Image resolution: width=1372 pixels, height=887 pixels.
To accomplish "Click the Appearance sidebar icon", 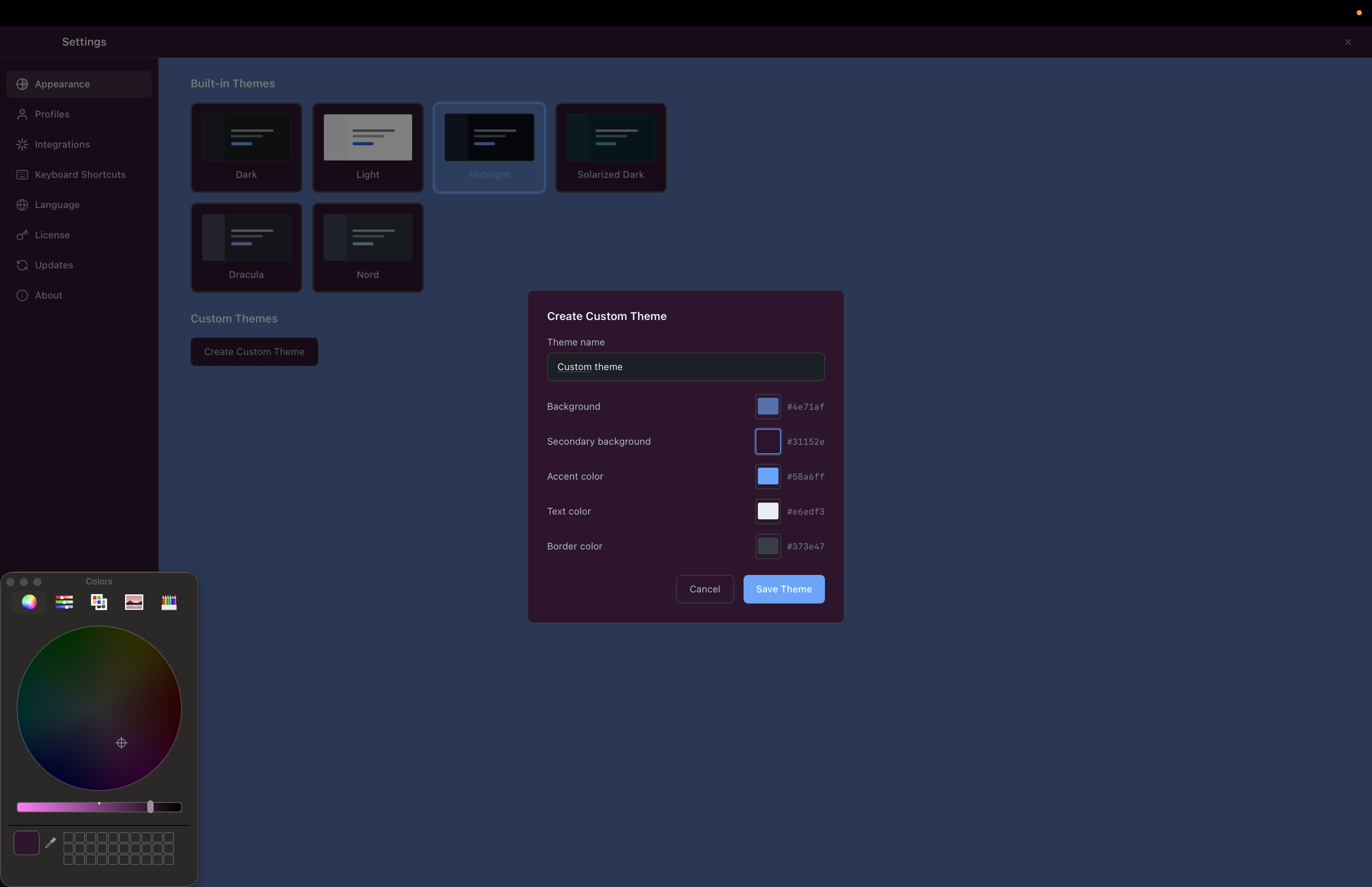I will pyautogui.click(x=23, y=84).
